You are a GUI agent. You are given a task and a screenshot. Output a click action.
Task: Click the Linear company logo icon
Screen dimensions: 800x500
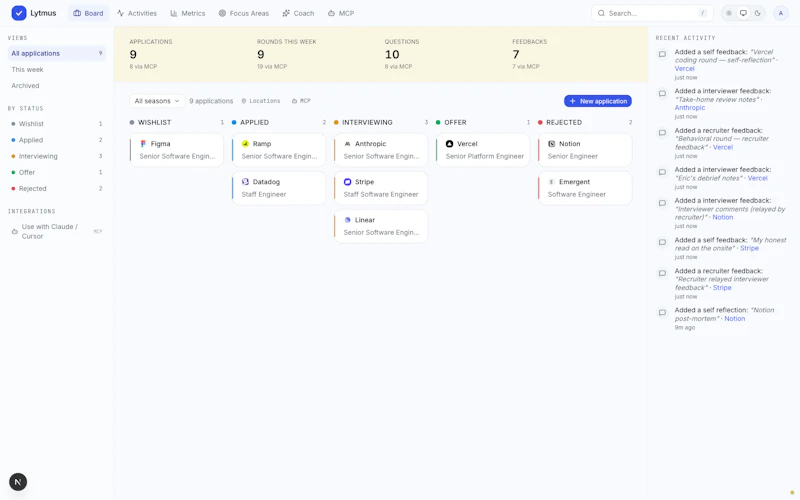tap(347, 220)
